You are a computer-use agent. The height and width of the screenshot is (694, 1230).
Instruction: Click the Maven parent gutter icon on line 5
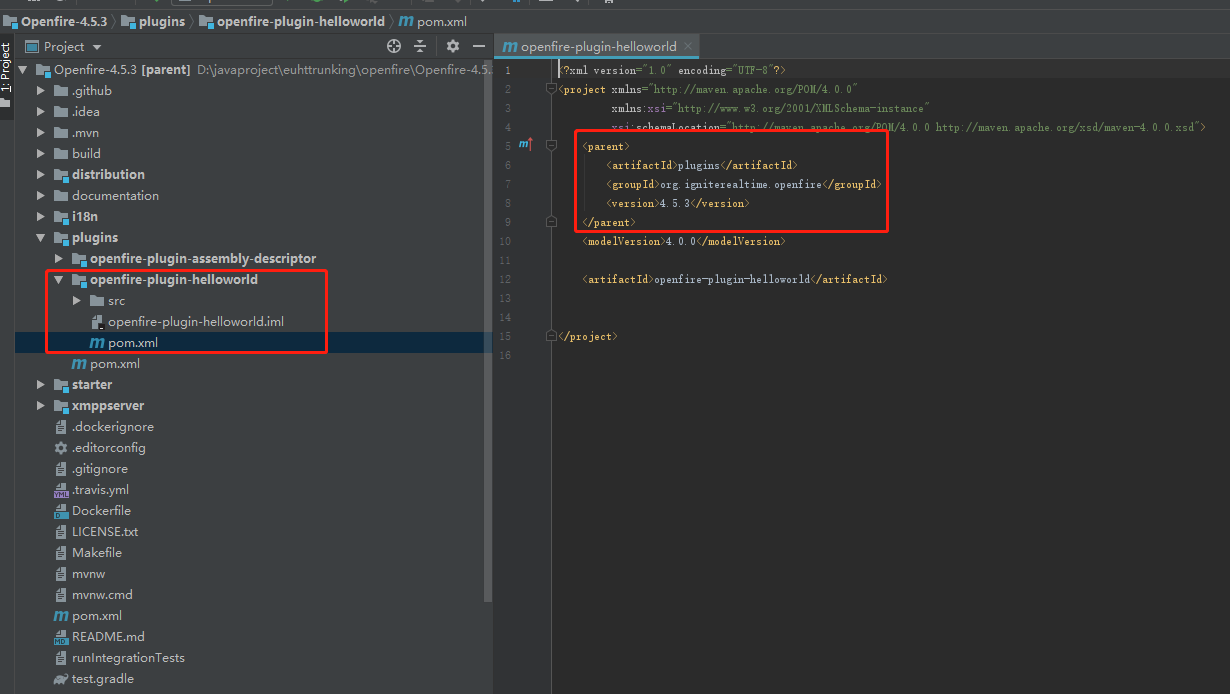point(525,145)
